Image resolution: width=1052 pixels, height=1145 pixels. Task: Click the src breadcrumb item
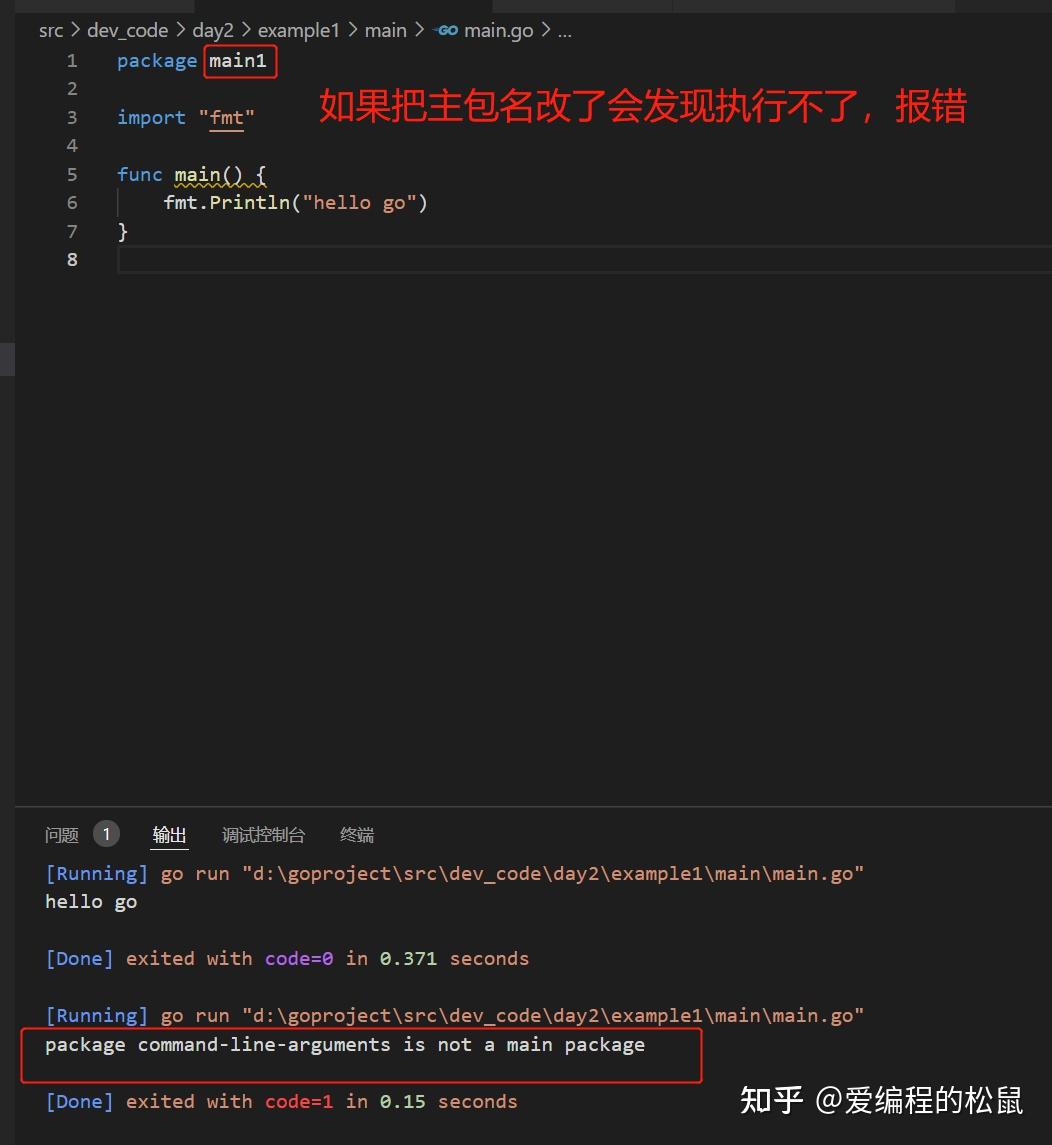coord(50,30)
